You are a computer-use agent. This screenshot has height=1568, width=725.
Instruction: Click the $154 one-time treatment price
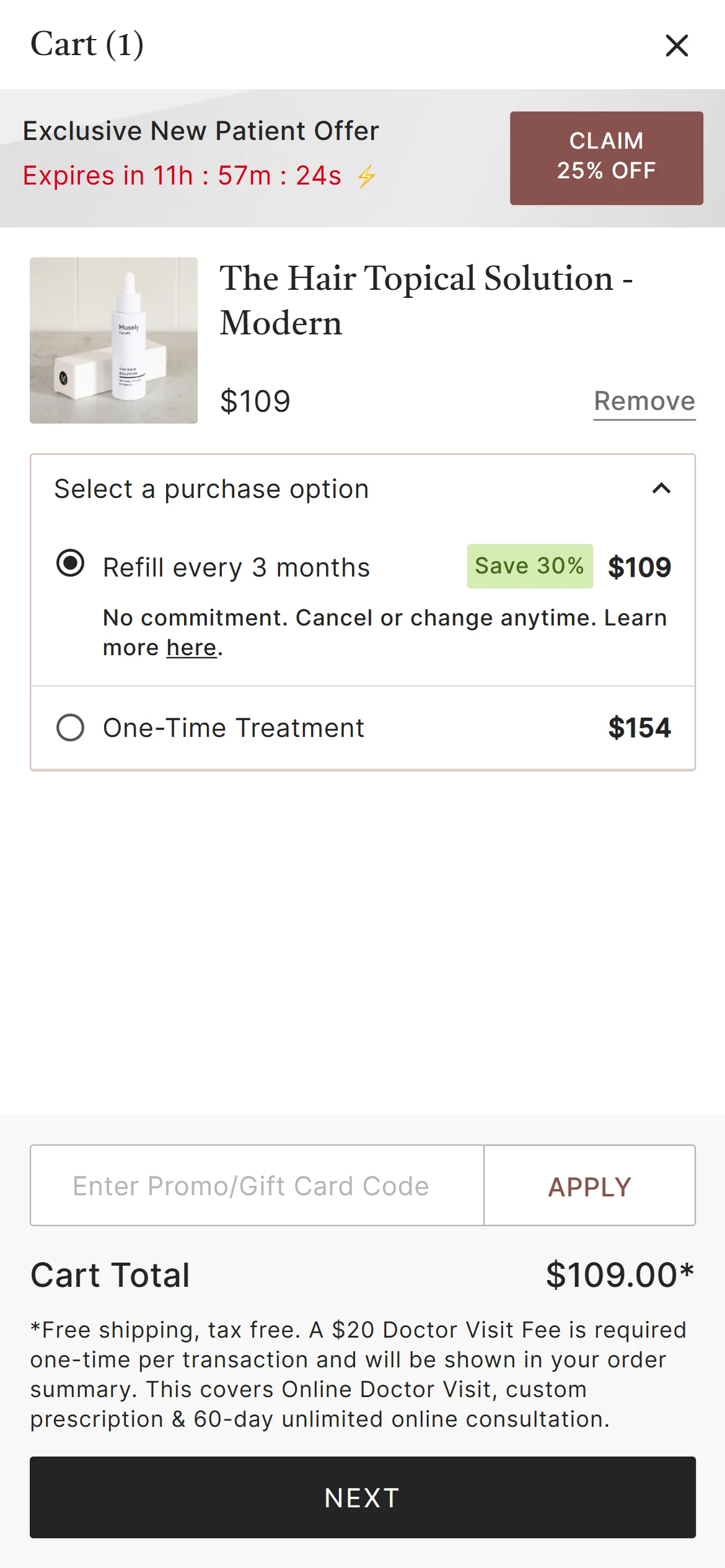coord(639,728)
